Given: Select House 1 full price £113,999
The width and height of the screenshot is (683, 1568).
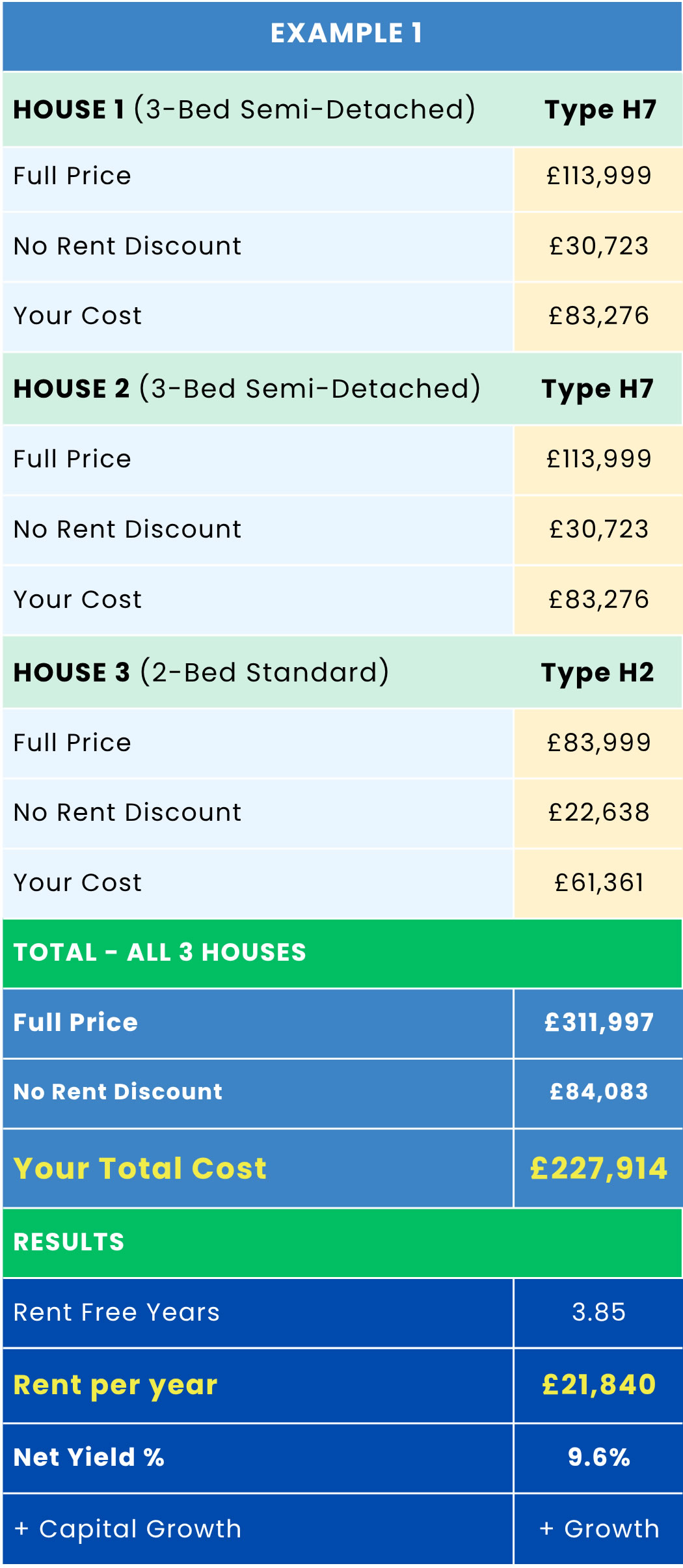Looking at the screenshot, I should click(x=598, y=176).
